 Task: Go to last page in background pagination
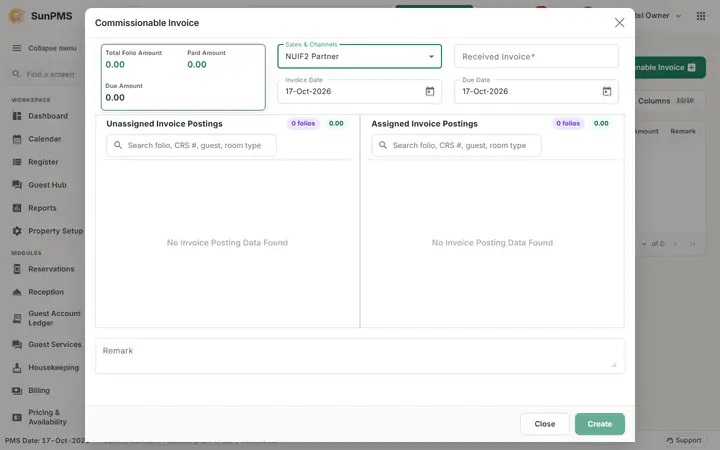[x=692, y=243]
